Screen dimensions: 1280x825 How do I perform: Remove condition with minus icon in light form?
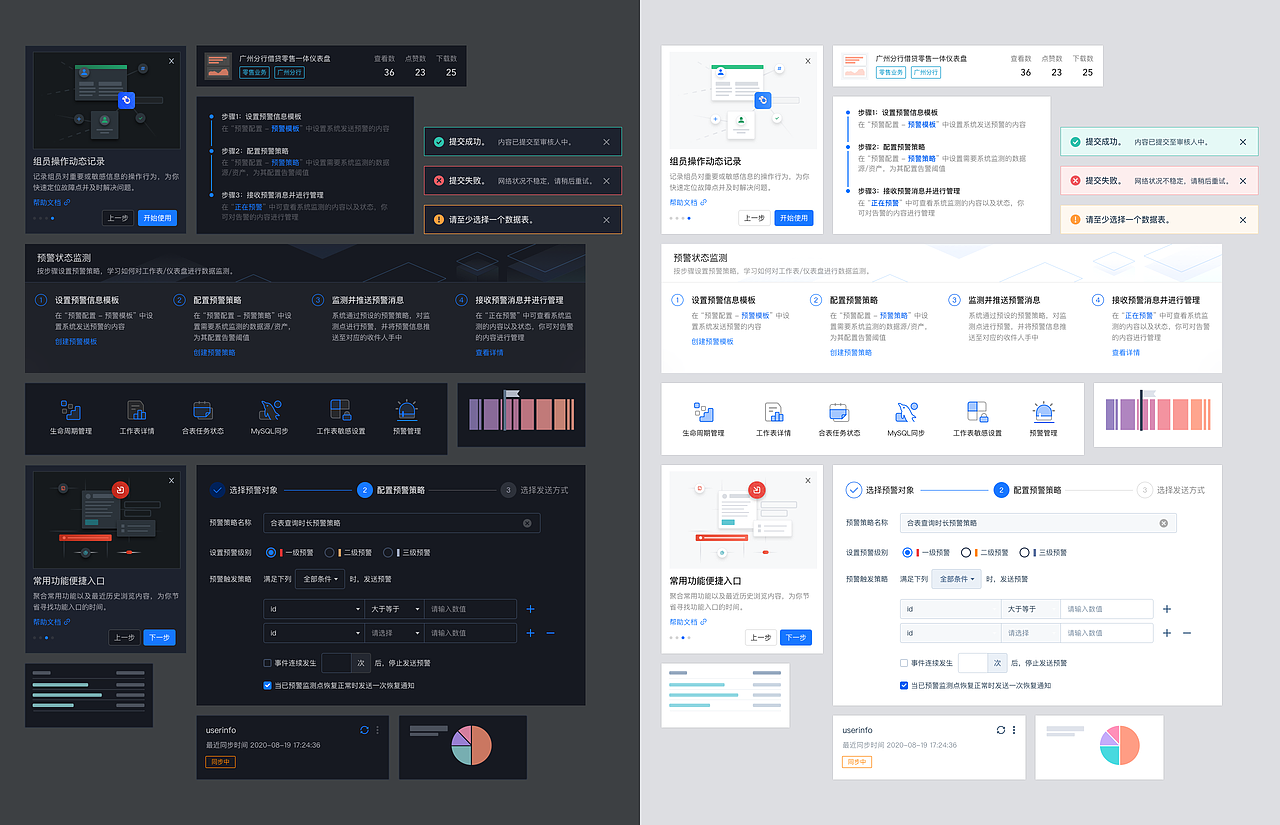(x=1187, y=633)
